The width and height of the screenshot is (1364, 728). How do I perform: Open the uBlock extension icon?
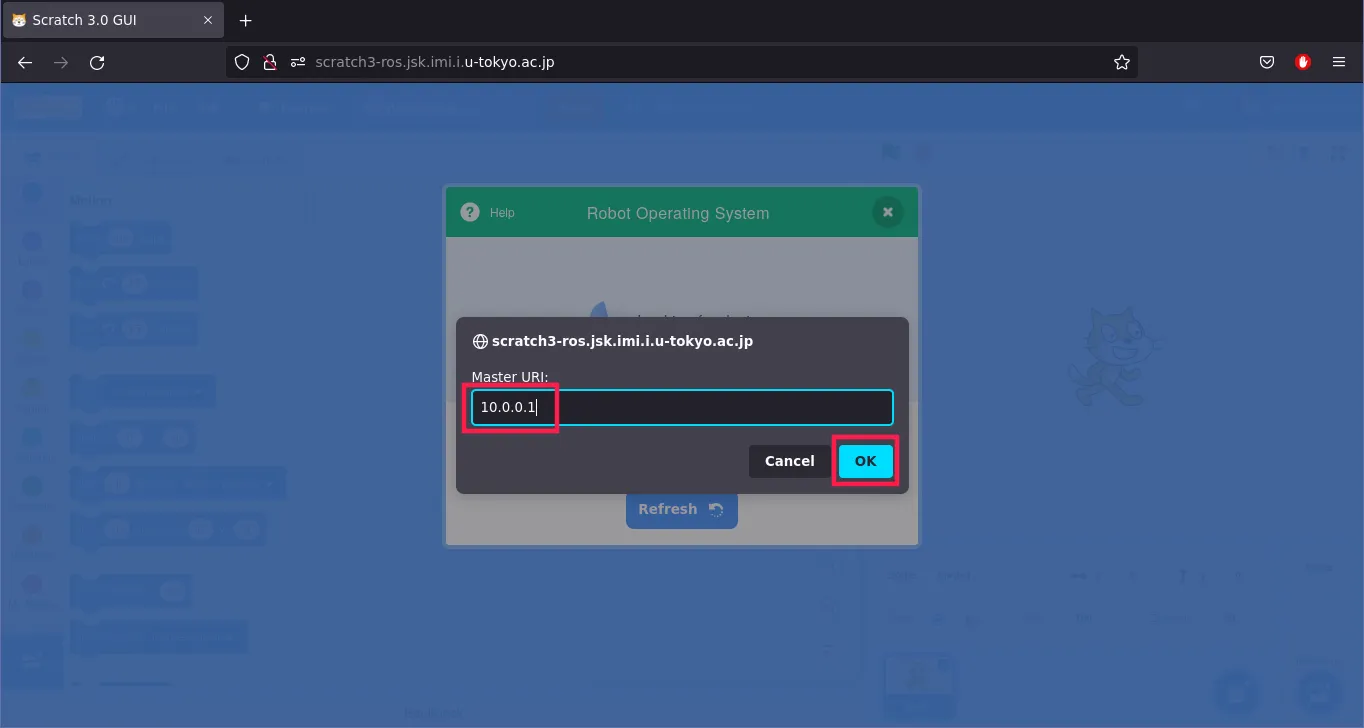(1302, 62)
